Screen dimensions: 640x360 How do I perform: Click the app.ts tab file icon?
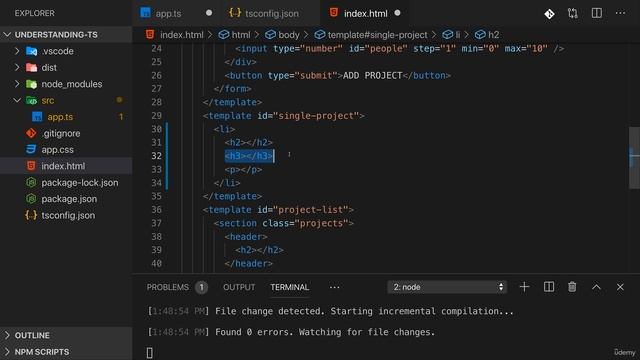pyautogui.click(x=145, y=13)
